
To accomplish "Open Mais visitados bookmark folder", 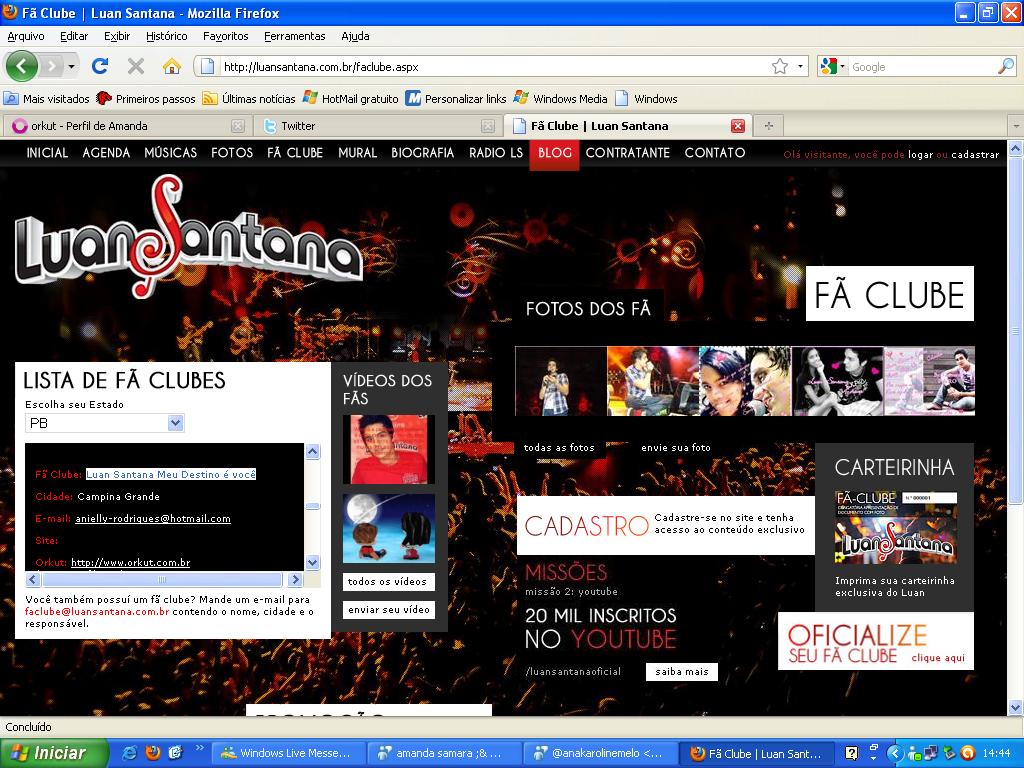I will pos(46,99).
